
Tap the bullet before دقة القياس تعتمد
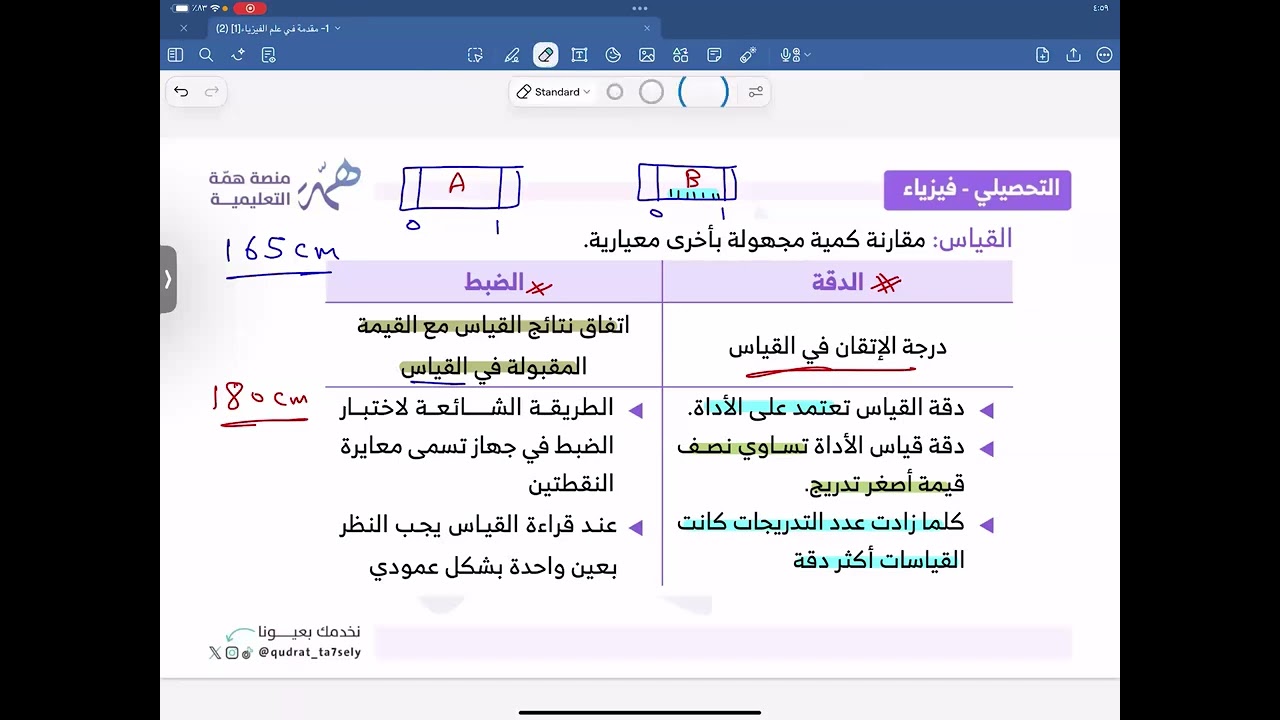click(x=986, y=410)
